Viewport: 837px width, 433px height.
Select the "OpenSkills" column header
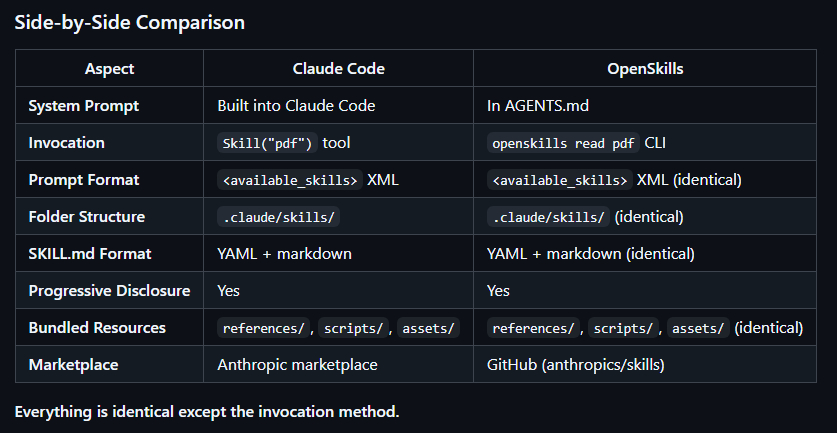645,68
